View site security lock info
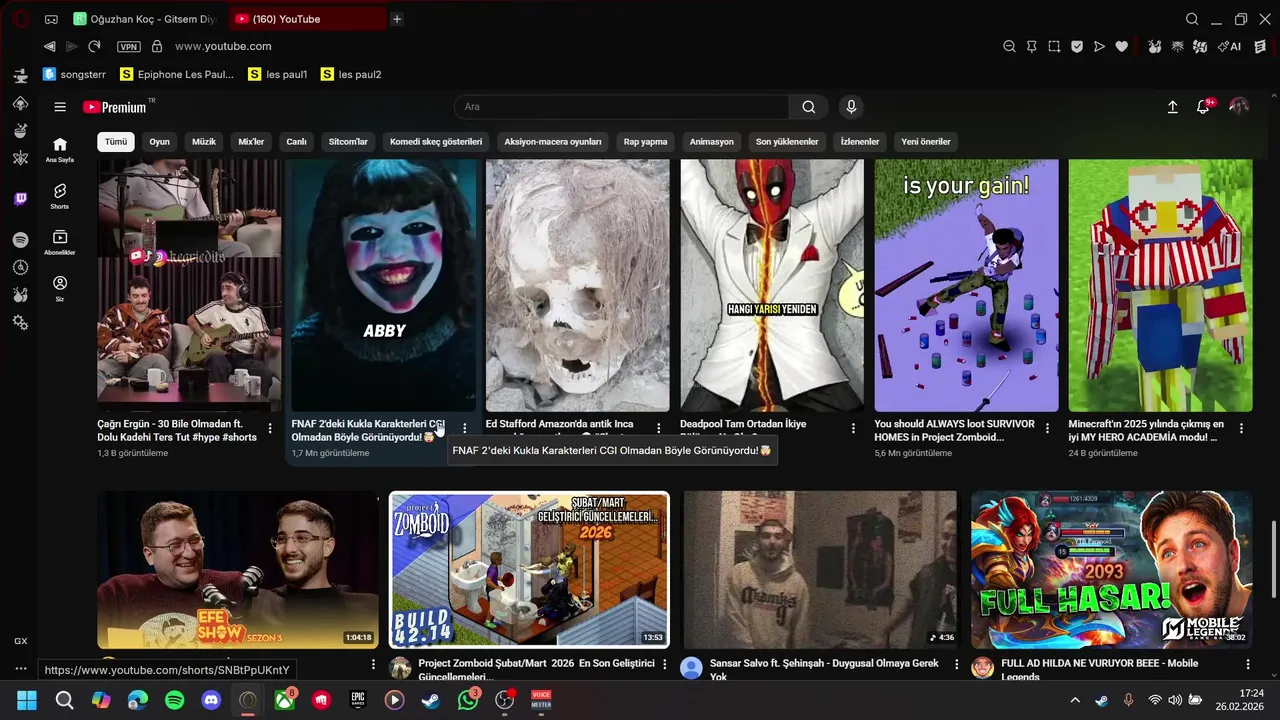The height and width of the screenshot is (720, 1280). pos(157,46)
